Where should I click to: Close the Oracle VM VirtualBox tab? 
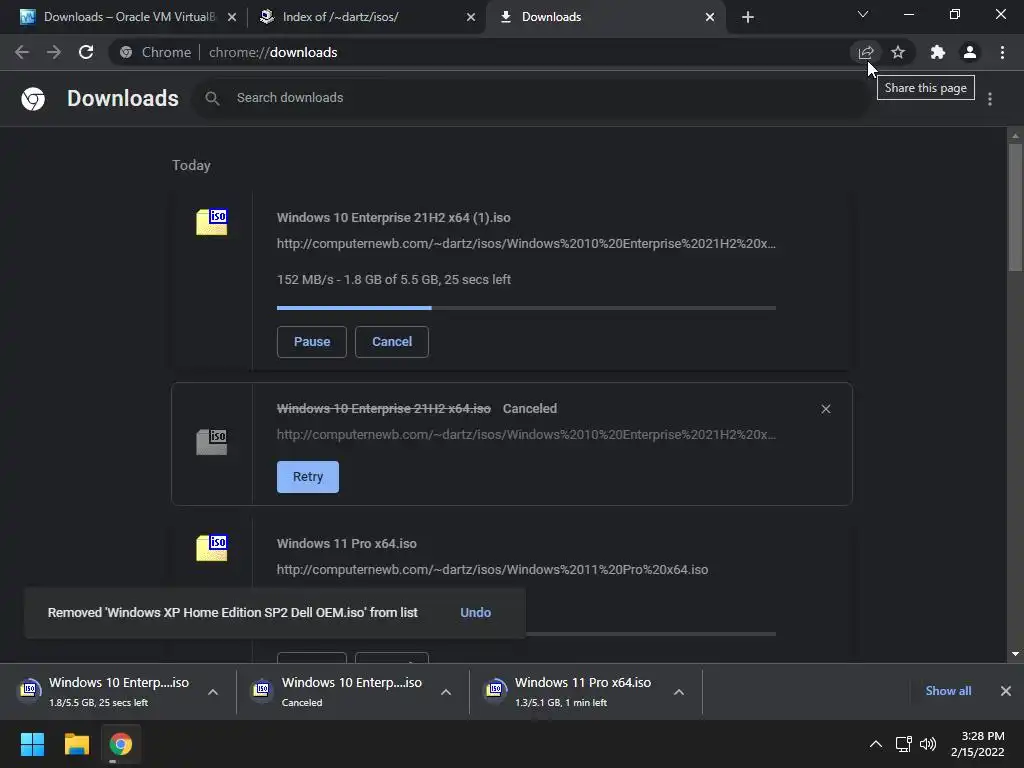point(232,17)
